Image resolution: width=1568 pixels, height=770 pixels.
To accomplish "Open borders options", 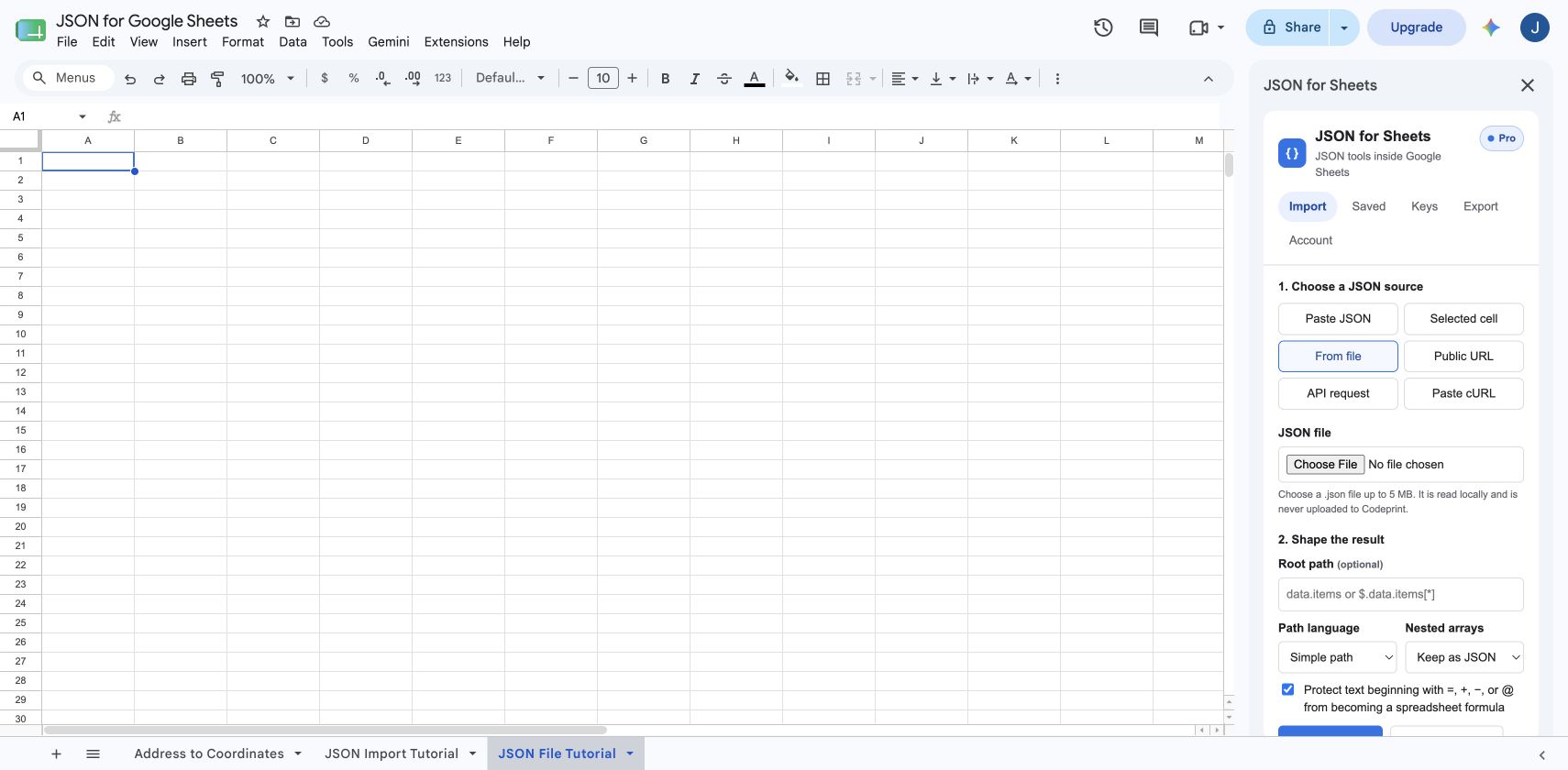I will click(823, 79).
